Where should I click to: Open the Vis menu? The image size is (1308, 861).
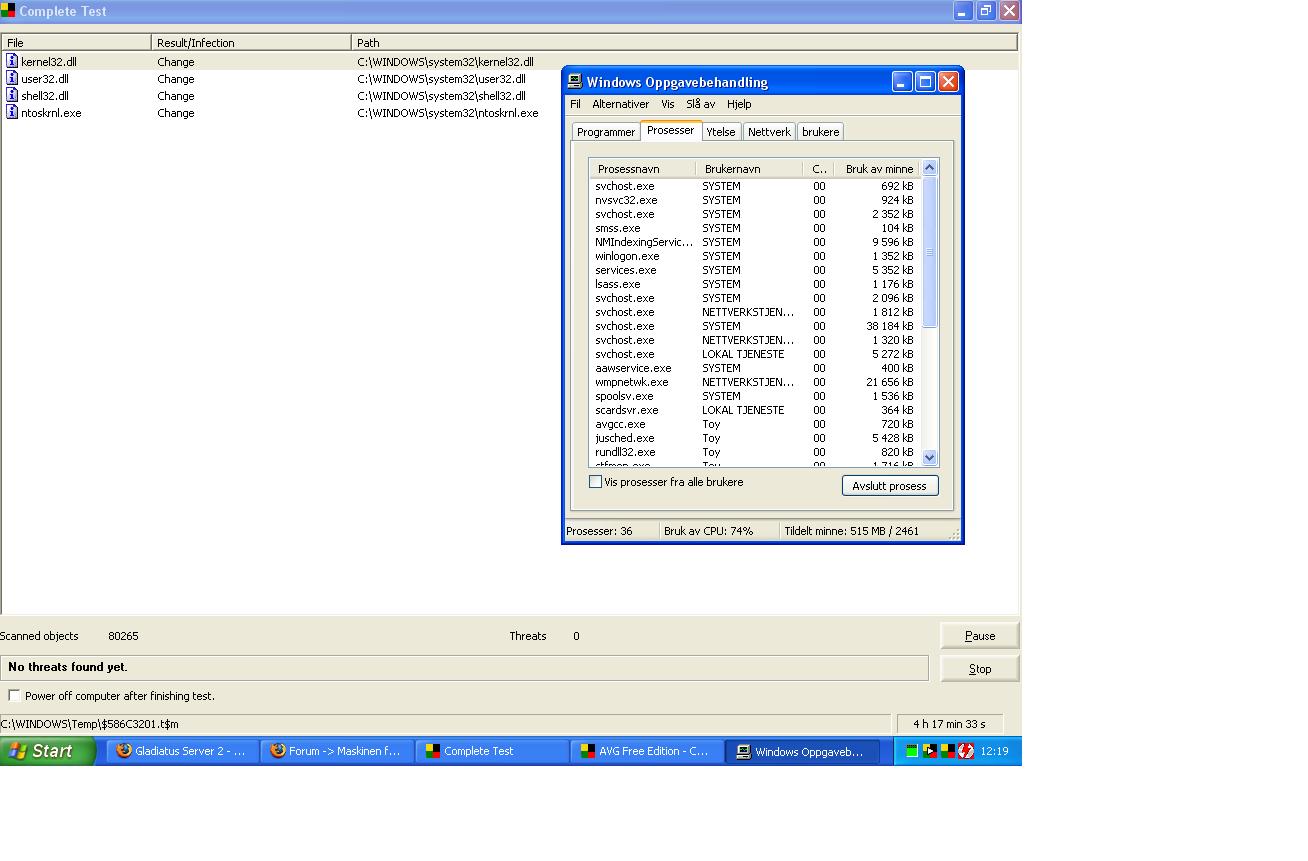click(x=667, y=104)
